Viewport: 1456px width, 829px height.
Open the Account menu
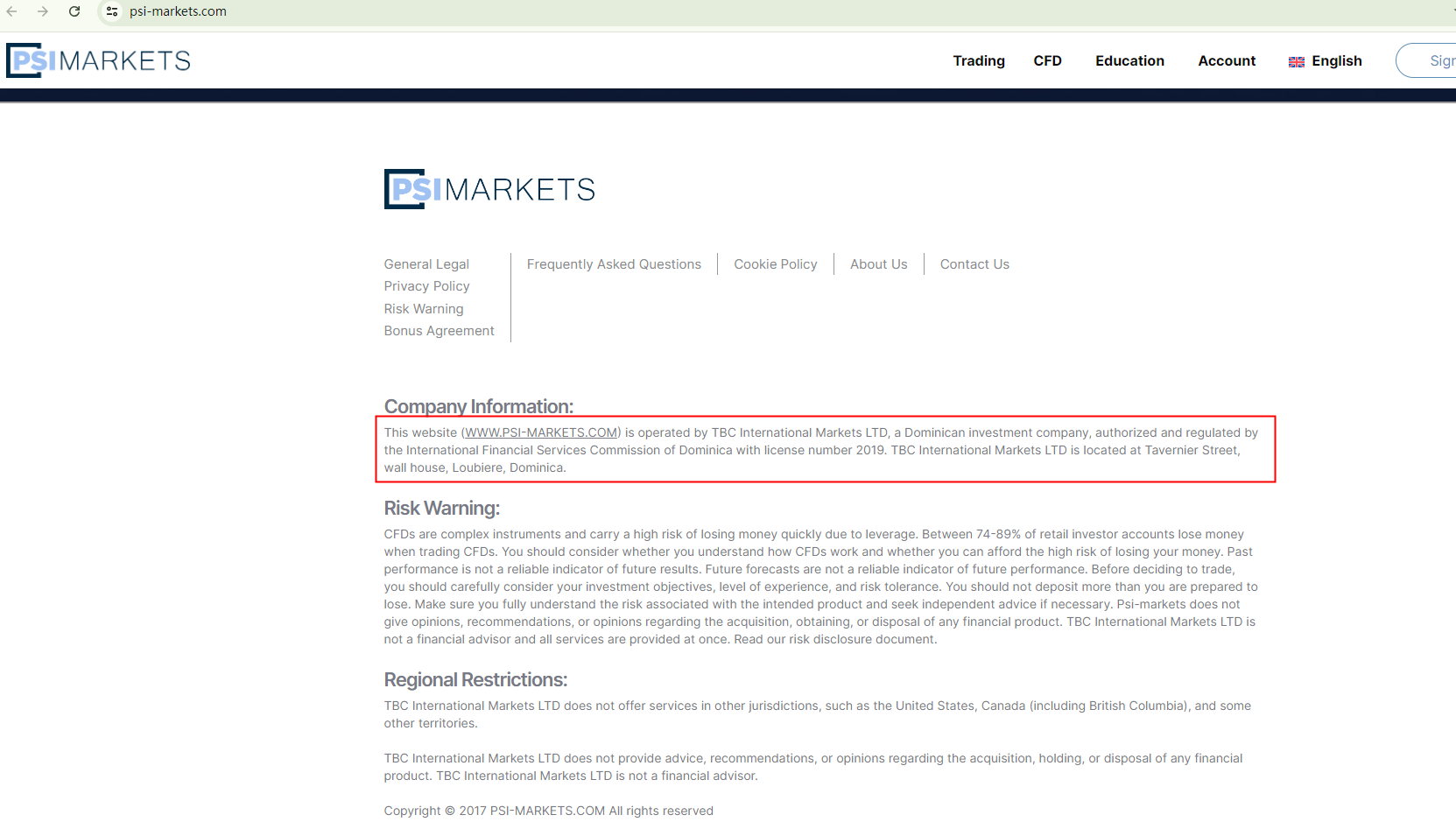(x=1227, y=60)
